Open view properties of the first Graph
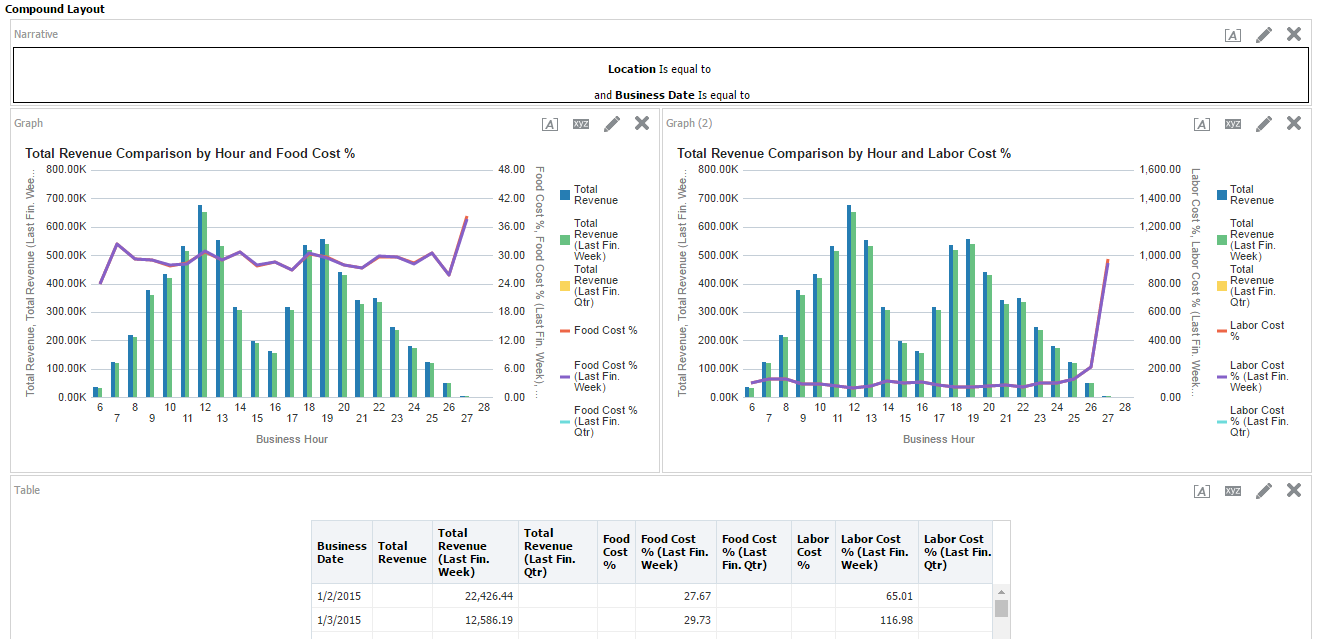The image size is (1321, 639). [581, 123]
